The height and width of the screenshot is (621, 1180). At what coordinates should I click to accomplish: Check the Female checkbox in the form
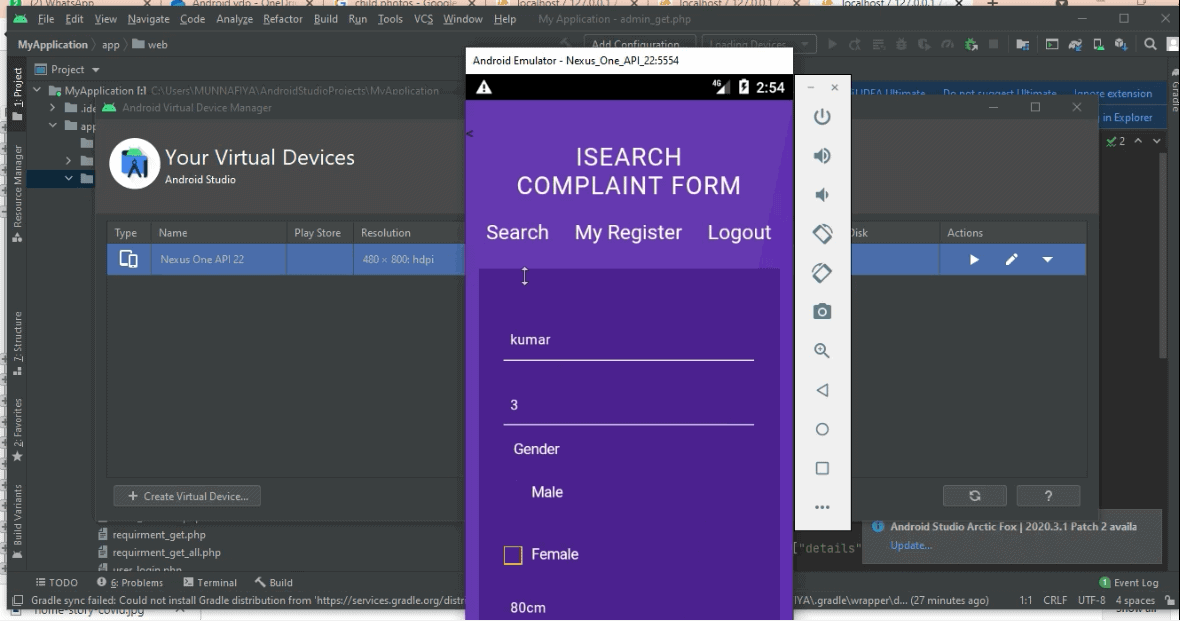coord(513,554)
